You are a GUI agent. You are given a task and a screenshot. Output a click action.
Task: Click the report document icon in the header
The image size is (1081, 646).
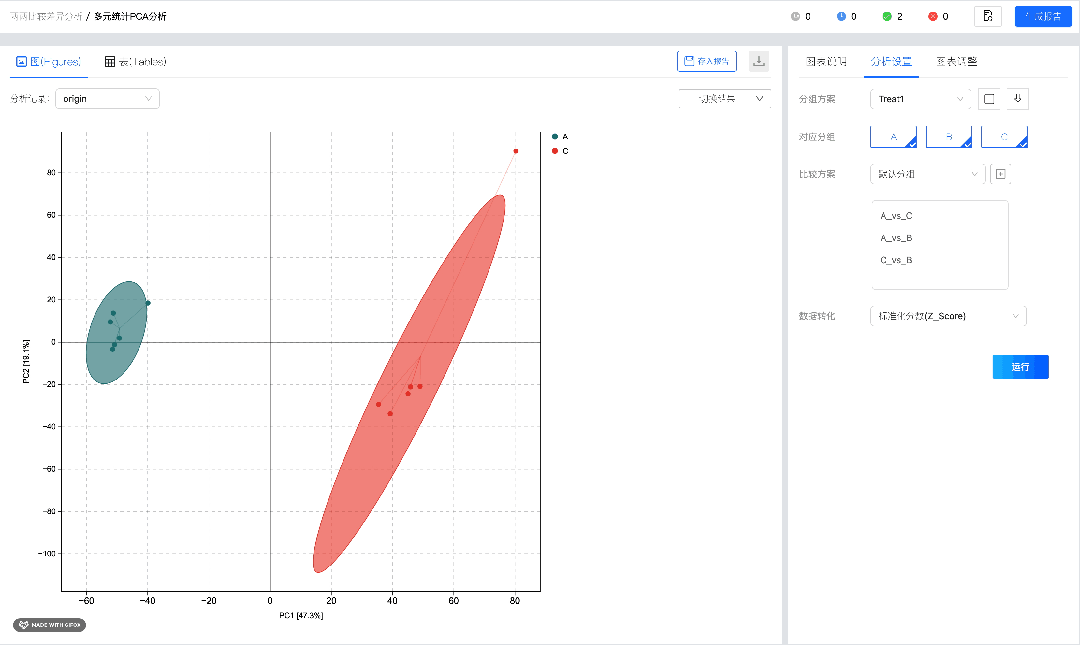(x=988, y=17)
